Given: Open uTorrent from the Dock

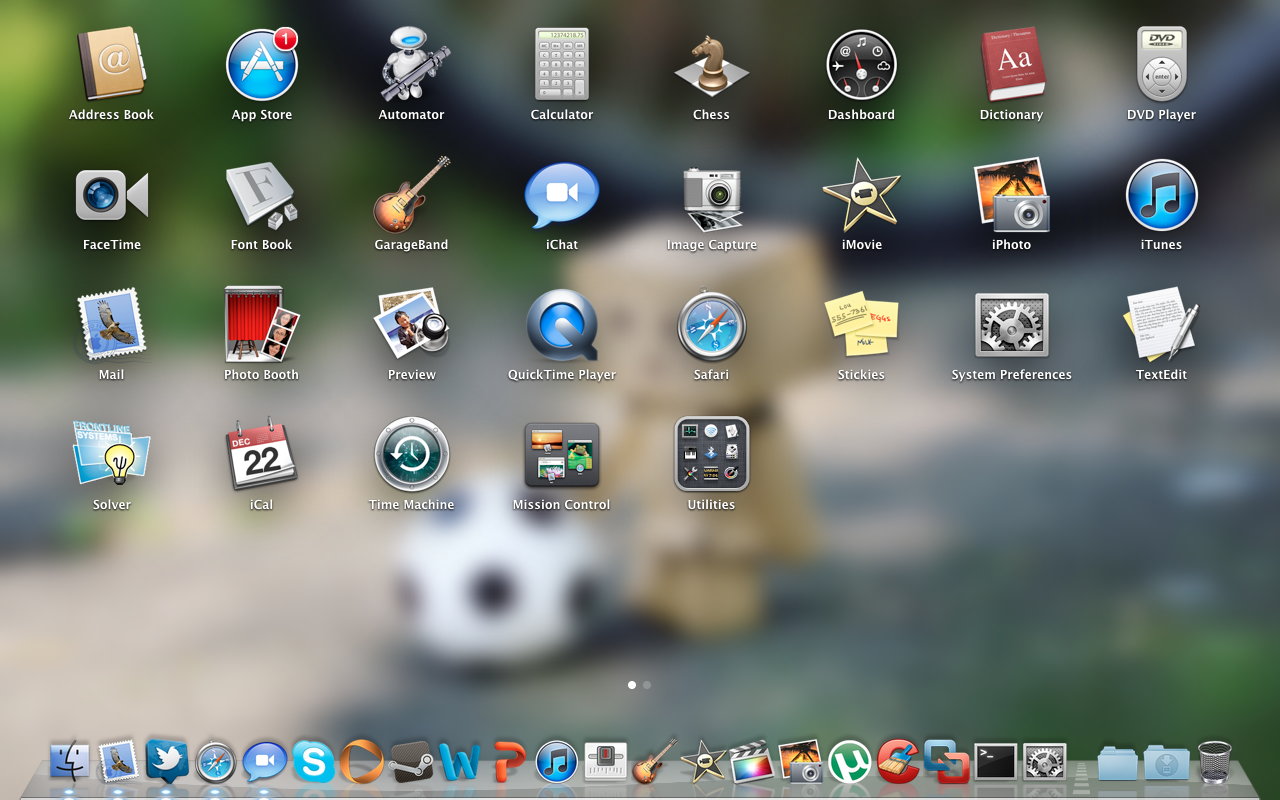Looking at the screenshot, I should [850, 763].
